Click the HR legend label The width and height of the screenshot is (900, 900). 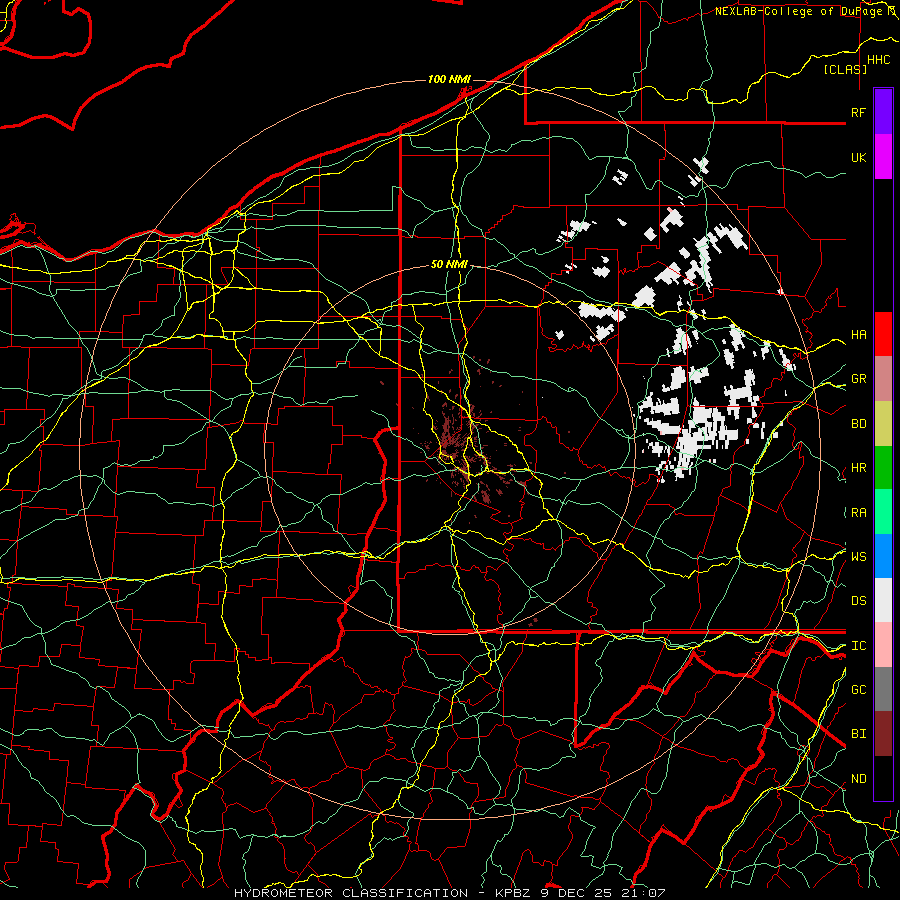point(858,468)
